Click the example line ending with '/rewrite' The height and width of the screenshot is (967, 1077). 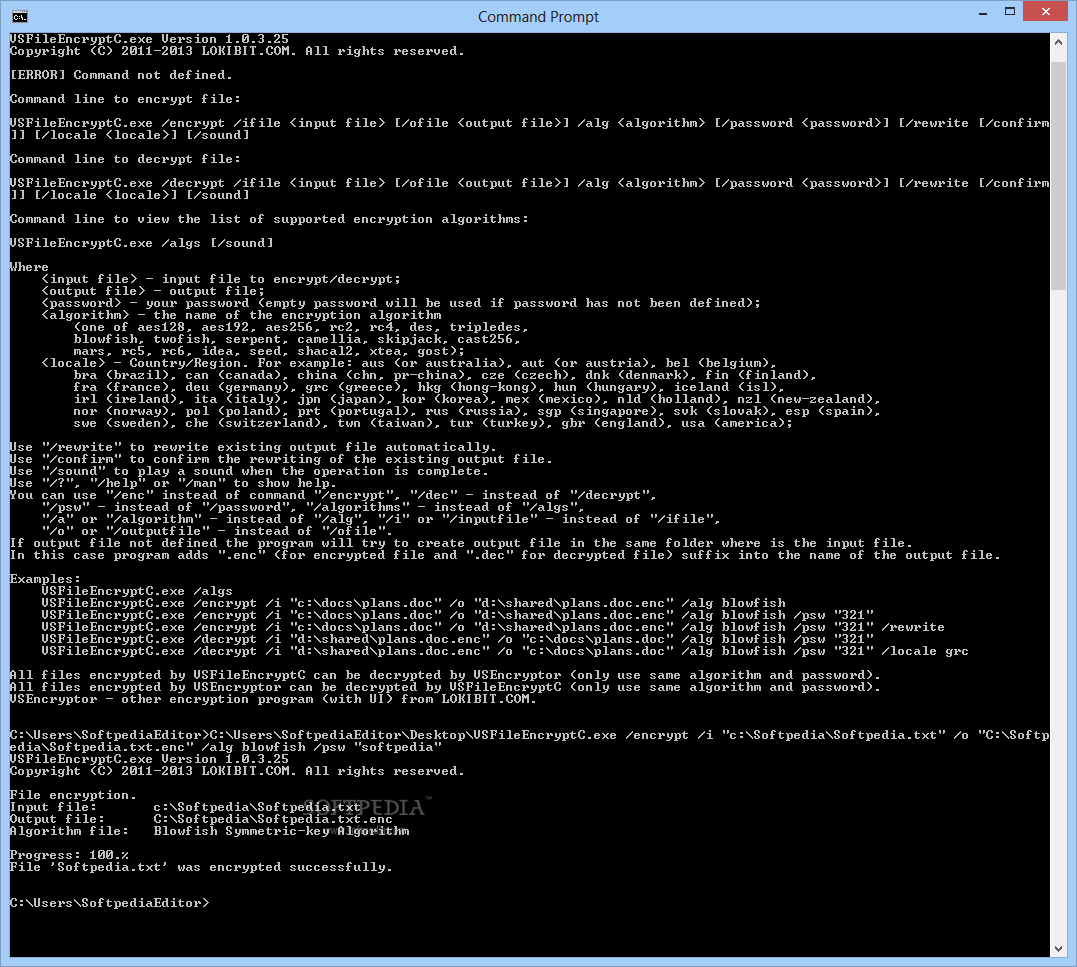pyautogui.click(x=492, y=627)
